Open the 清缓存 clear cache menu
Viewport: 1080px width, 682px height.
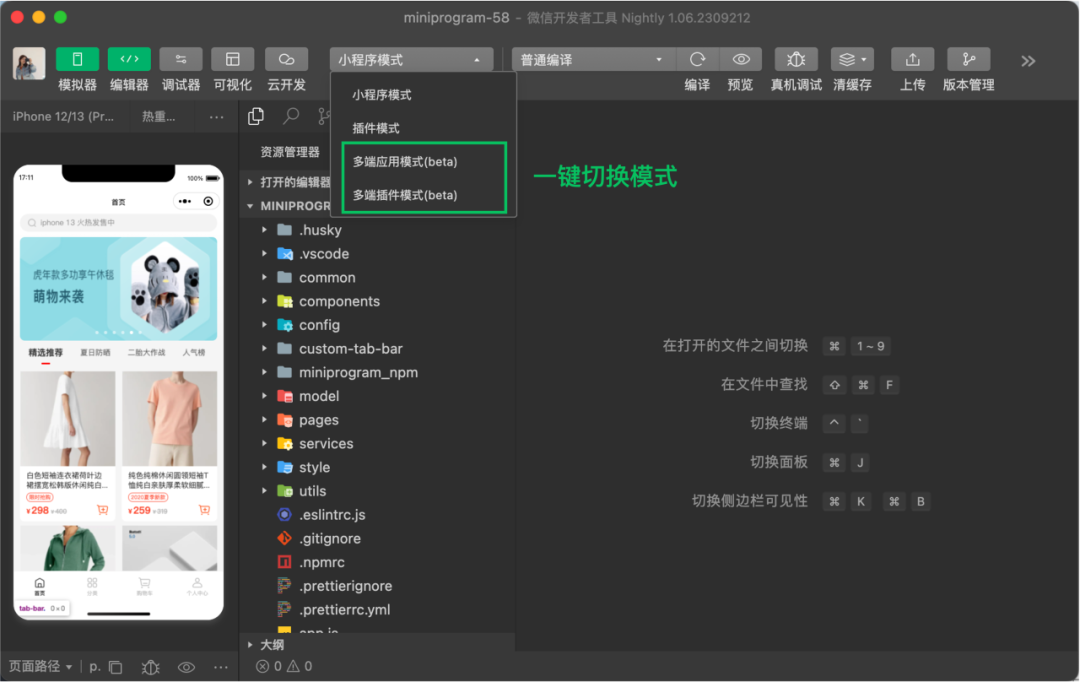click(852, 59)
